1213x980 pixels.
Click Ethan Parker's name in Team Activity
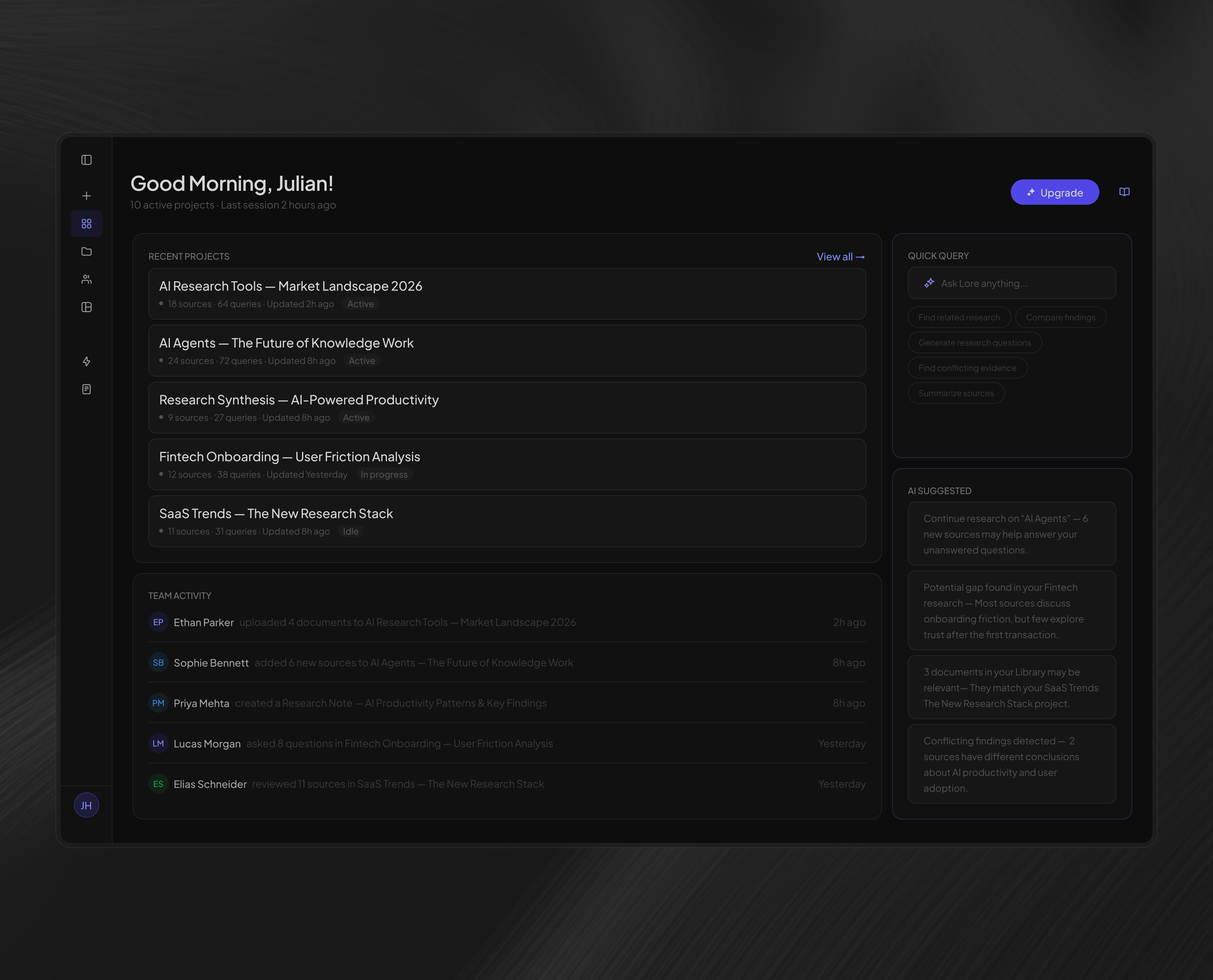tap(204, 622)
